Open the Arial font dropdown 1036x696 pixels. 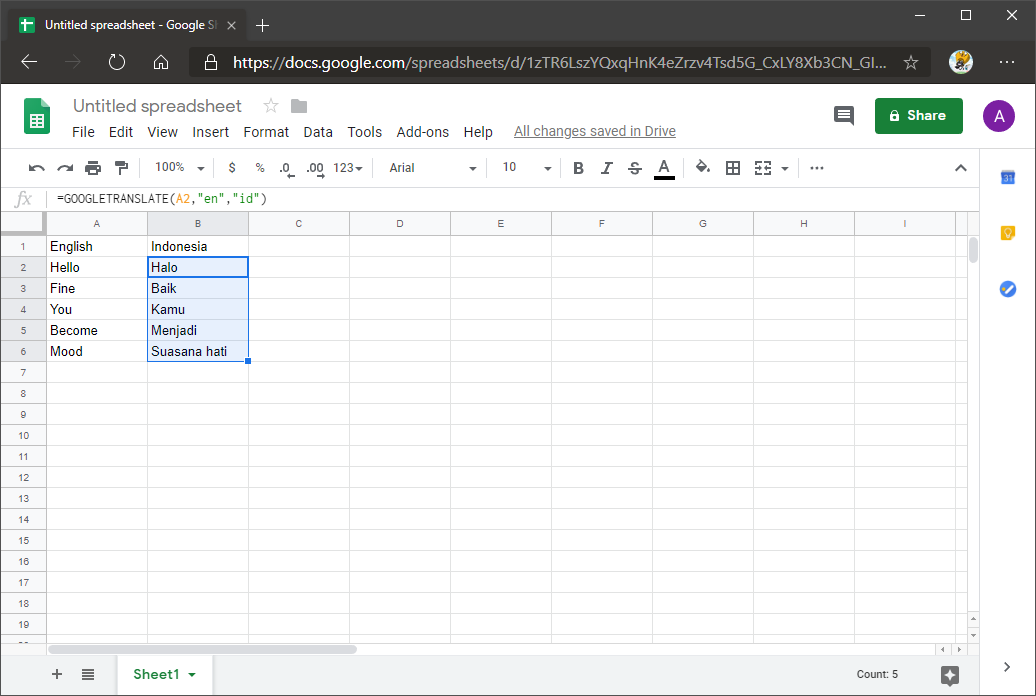click(432, 168)
